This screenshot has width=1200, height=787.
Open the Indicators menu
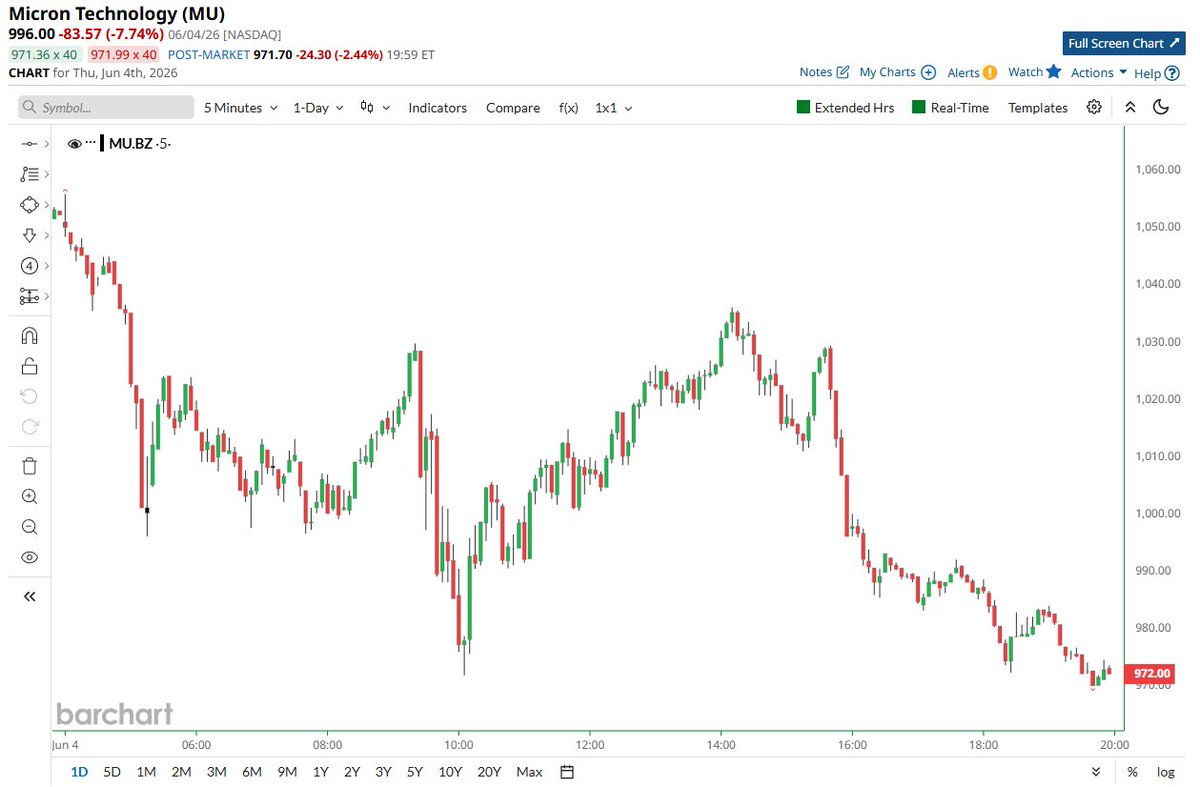pyautogui.click(x=437, y=107)
